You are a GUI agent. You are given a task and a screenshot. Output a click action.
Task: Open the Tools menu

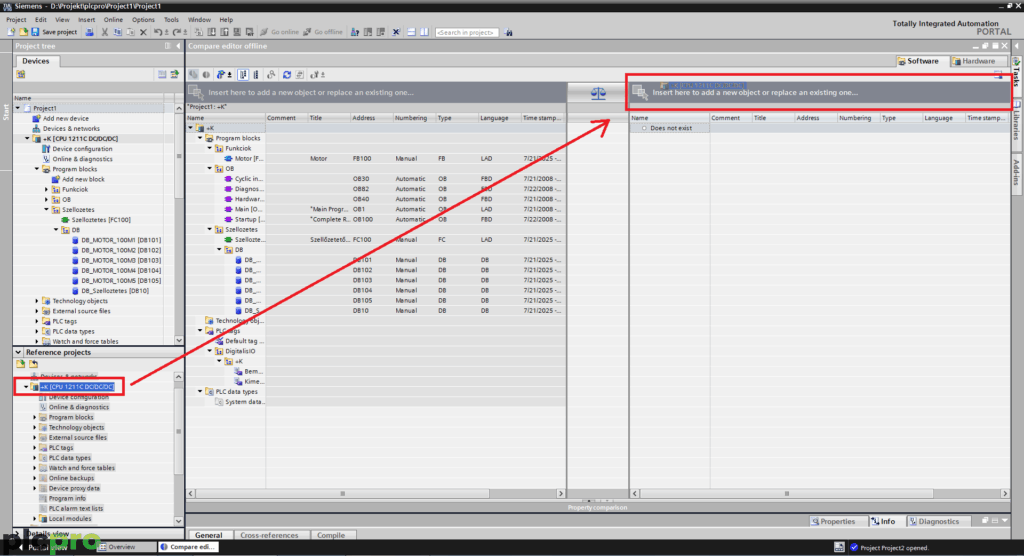click(x=171, y=20)
